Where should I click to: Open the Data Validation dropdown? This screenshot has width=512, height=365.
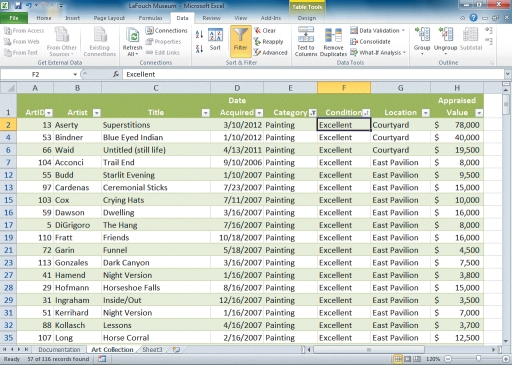coord(404,31)
